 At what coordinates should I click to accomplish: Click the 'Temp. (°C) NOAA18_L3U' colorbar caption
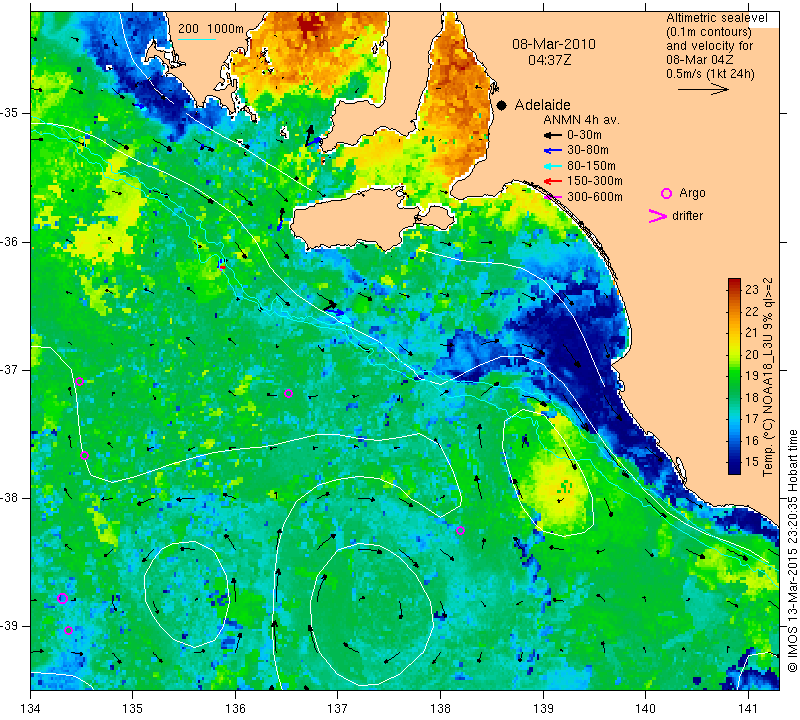point(768,377)
